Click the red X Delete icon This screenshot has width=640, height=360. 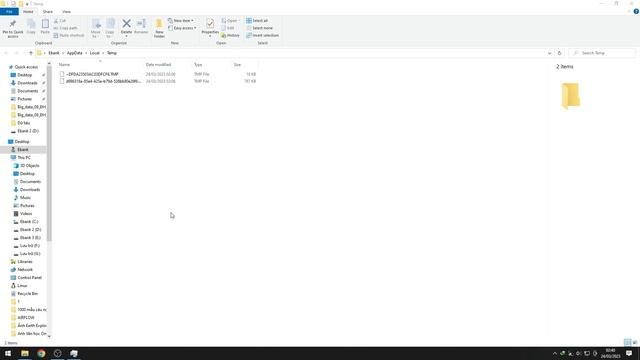coord(127,24)
